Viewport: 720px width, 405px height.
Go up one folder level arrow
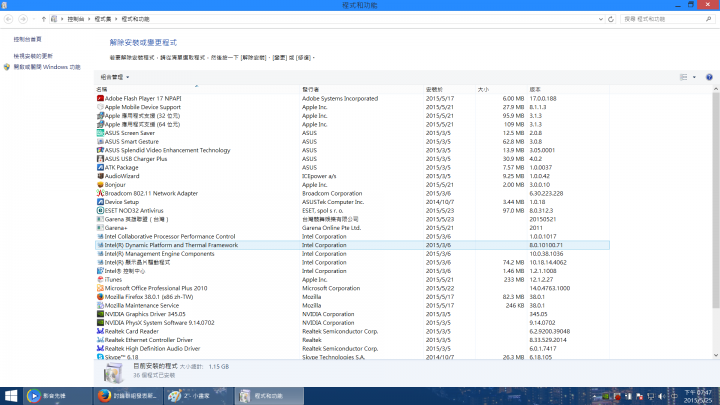tap(44, 19)
